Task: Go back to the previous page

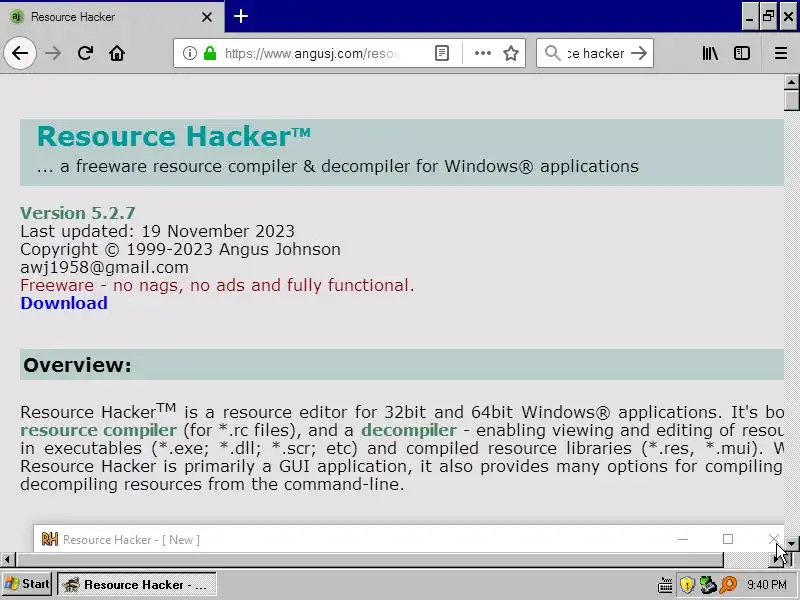Action: coord(20,53)
